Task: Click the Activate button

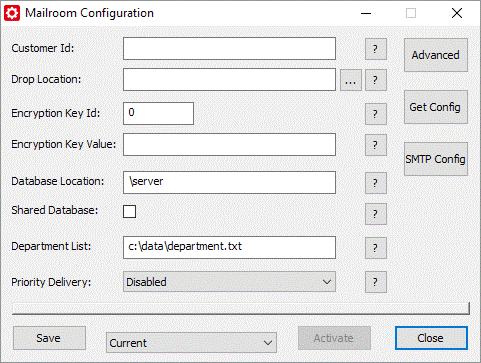Action: tap(334, 338)
